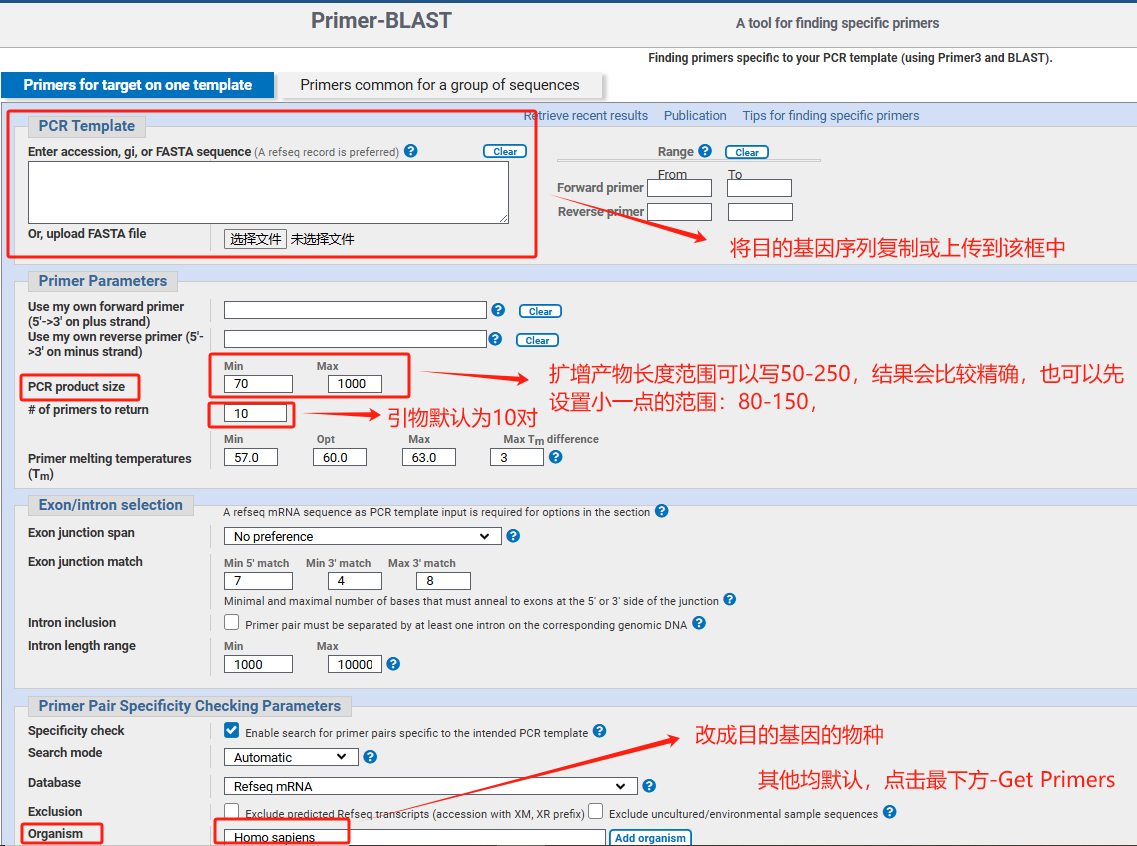The width and height of the screenshot is (1137, 846).
Task: Show help for Exclusion options
Action: [890, 812]
